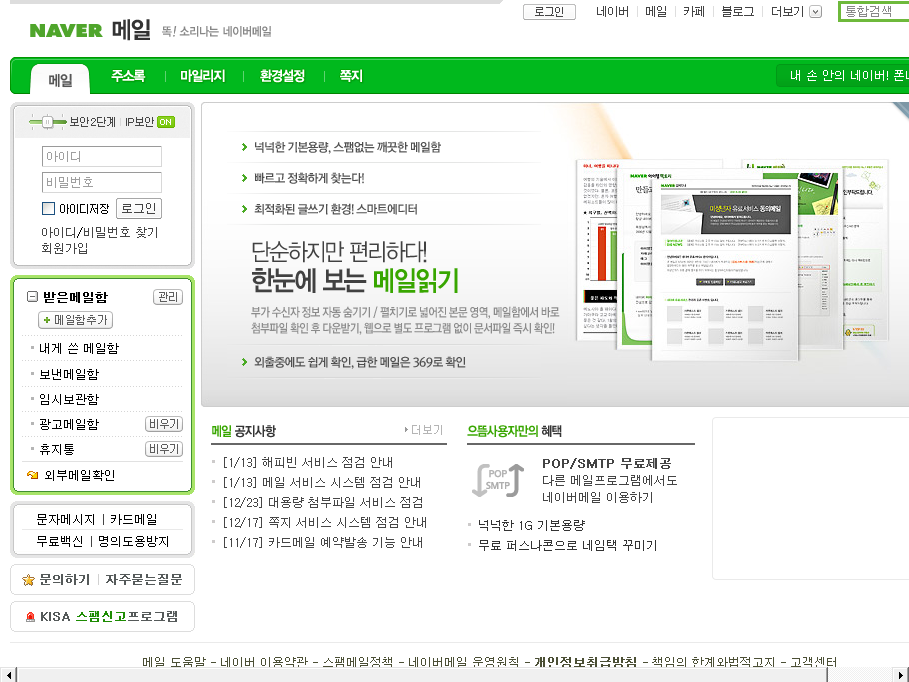Open the 쪽지 tab
This screenshot has width=909, height=682.
pos(351,76)
